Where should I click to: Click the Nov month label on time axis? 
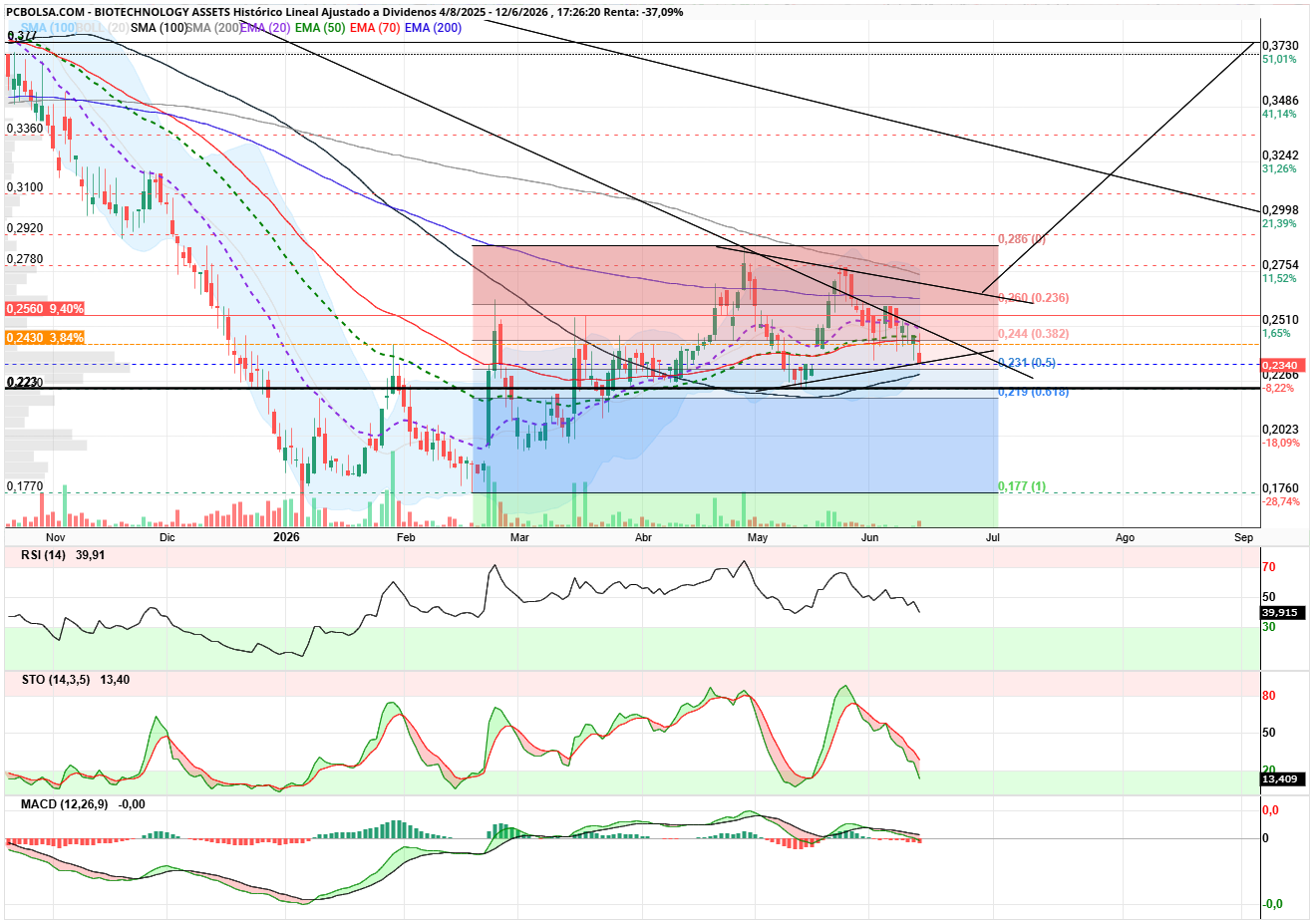click(x=55, y=537)
